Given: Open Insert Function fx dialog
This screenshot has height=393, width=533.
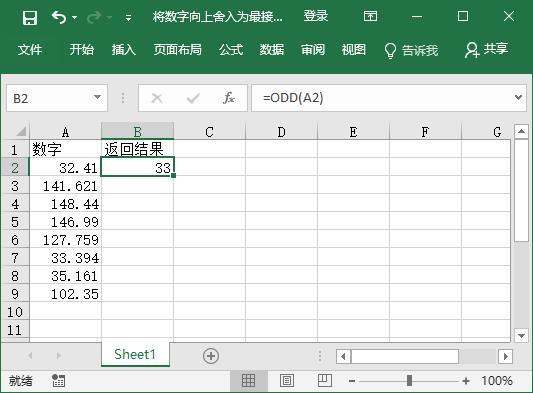Looking at the screenshot, I should coord(229,98).
